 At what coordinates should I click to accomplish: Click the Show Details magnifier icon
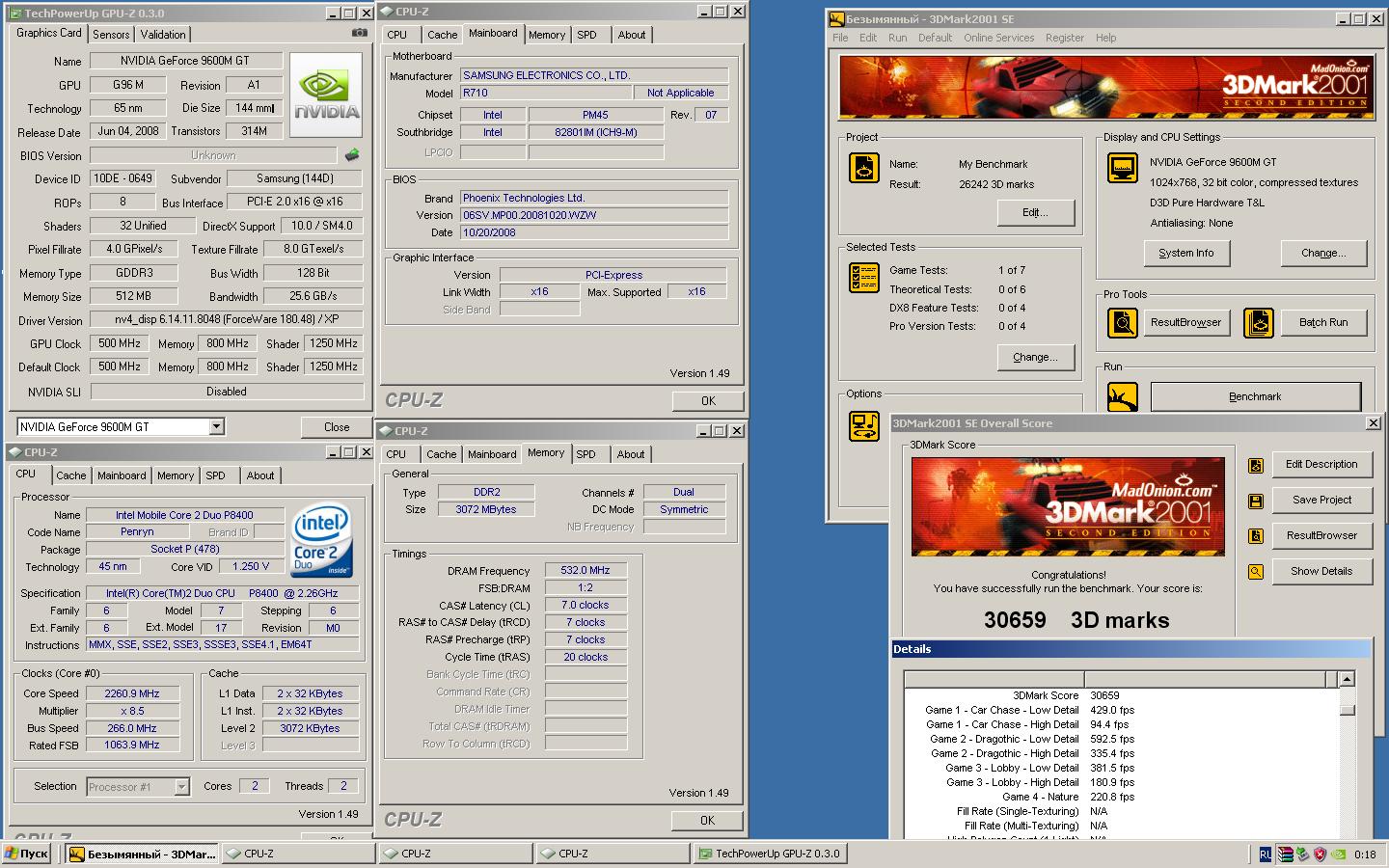tap(1255, 572)
